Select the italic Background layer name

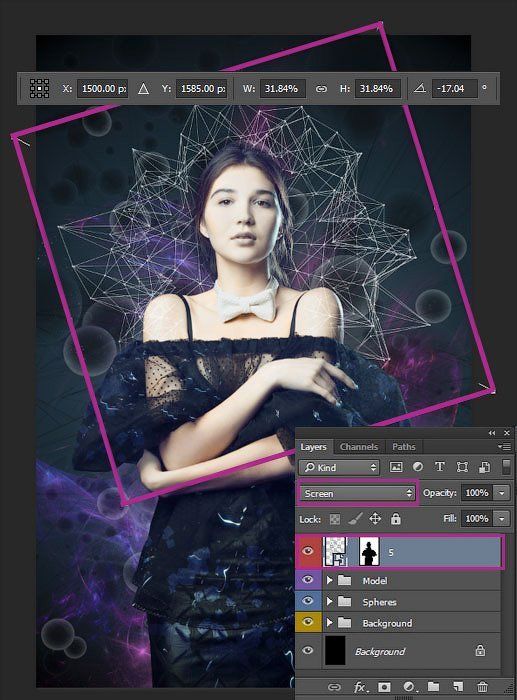380,652
